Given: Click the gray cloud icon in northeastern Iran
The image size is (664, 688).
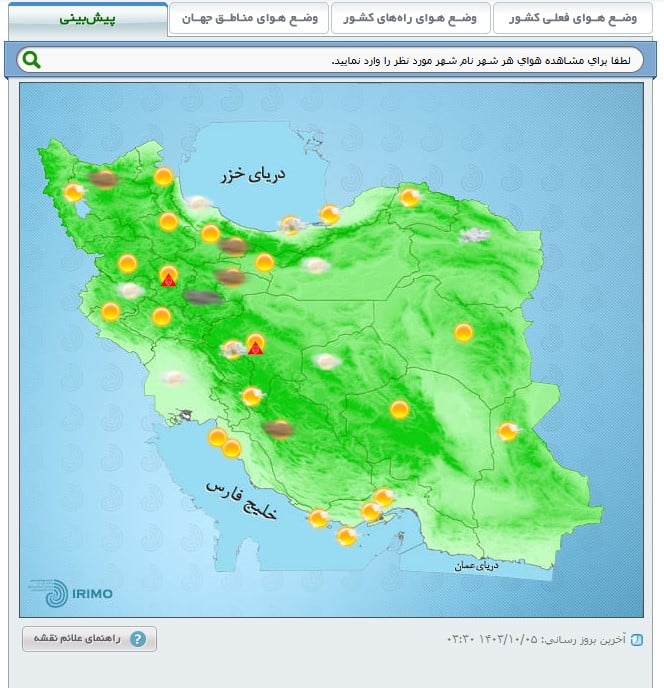Looking at the screenshot, I should pyautogui.click(x=474, y=235).
